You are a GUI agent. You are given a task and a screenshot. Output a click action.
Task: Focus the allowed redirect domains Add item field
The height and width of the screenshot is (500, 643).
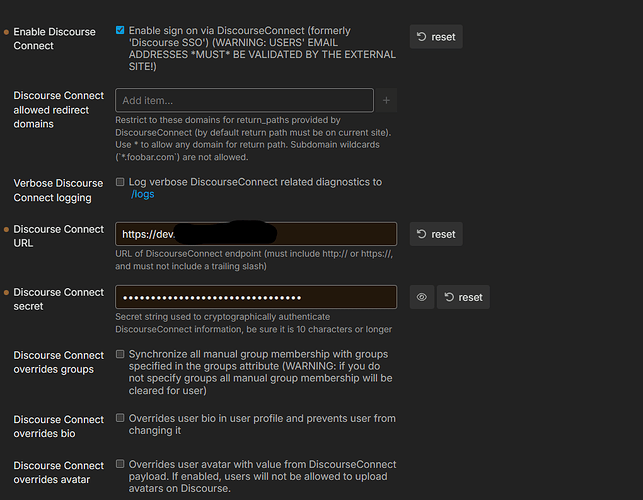tap(244, 100)
